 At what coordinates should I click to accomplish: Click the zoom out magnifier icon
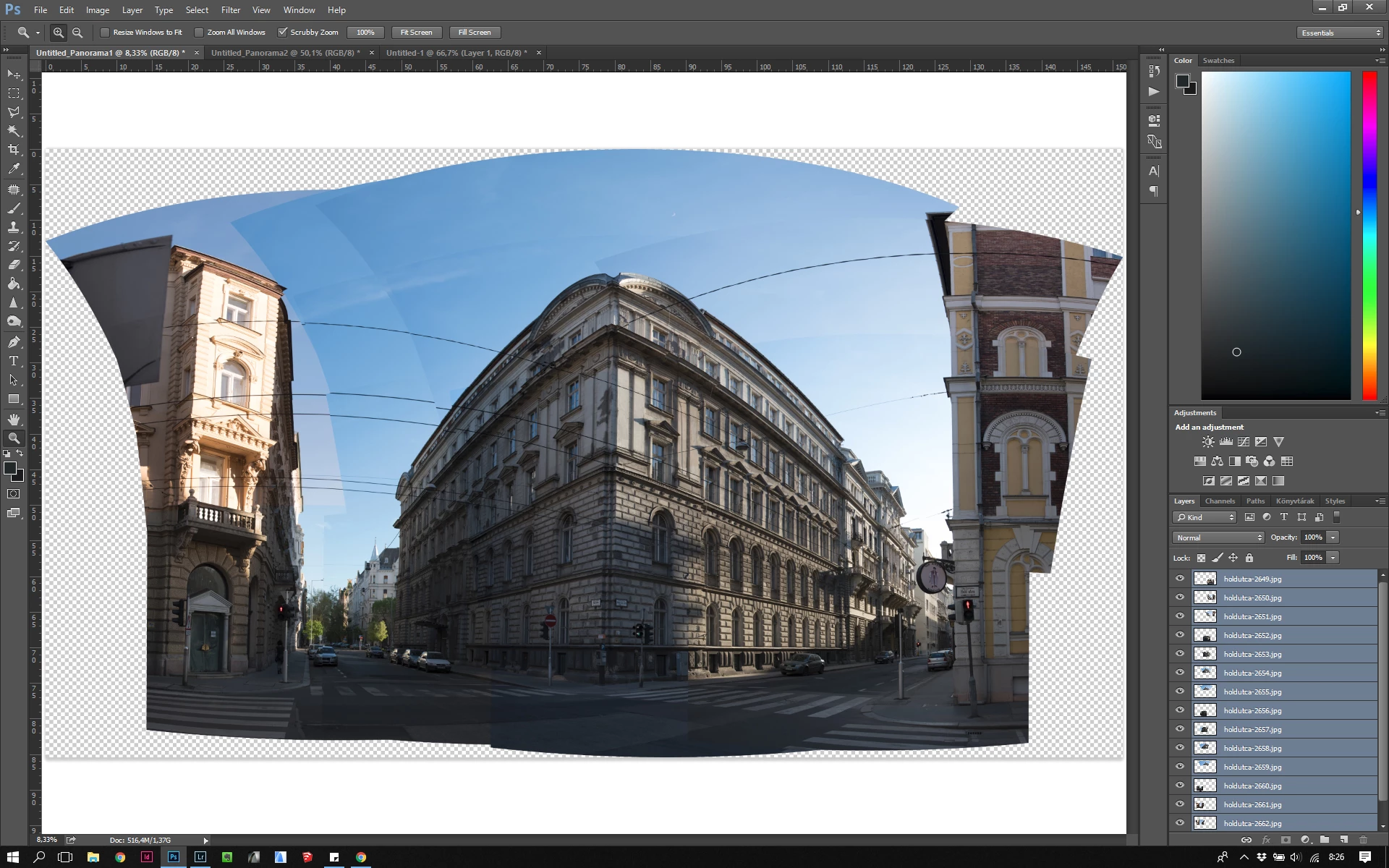77,33
